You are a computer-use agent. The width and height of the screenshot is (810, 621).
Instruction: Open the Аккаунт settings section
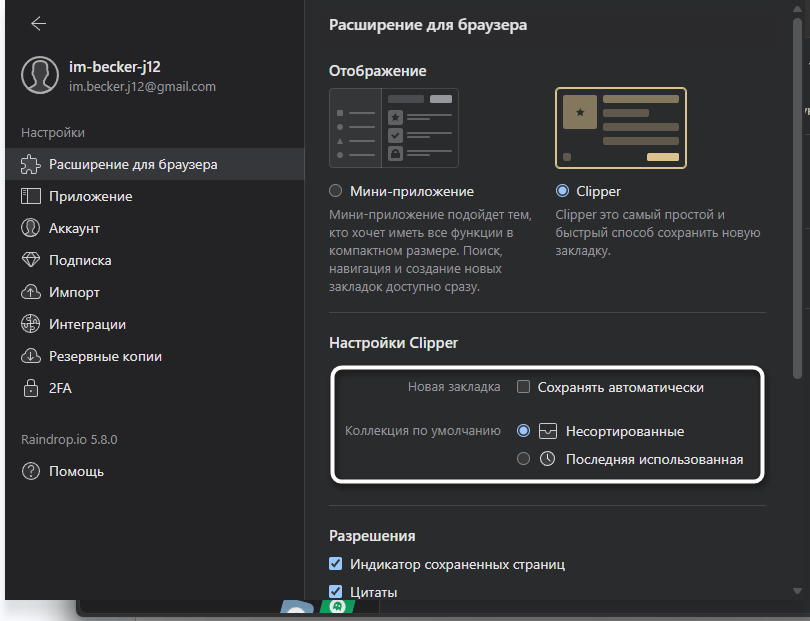(x=155, y=228)
